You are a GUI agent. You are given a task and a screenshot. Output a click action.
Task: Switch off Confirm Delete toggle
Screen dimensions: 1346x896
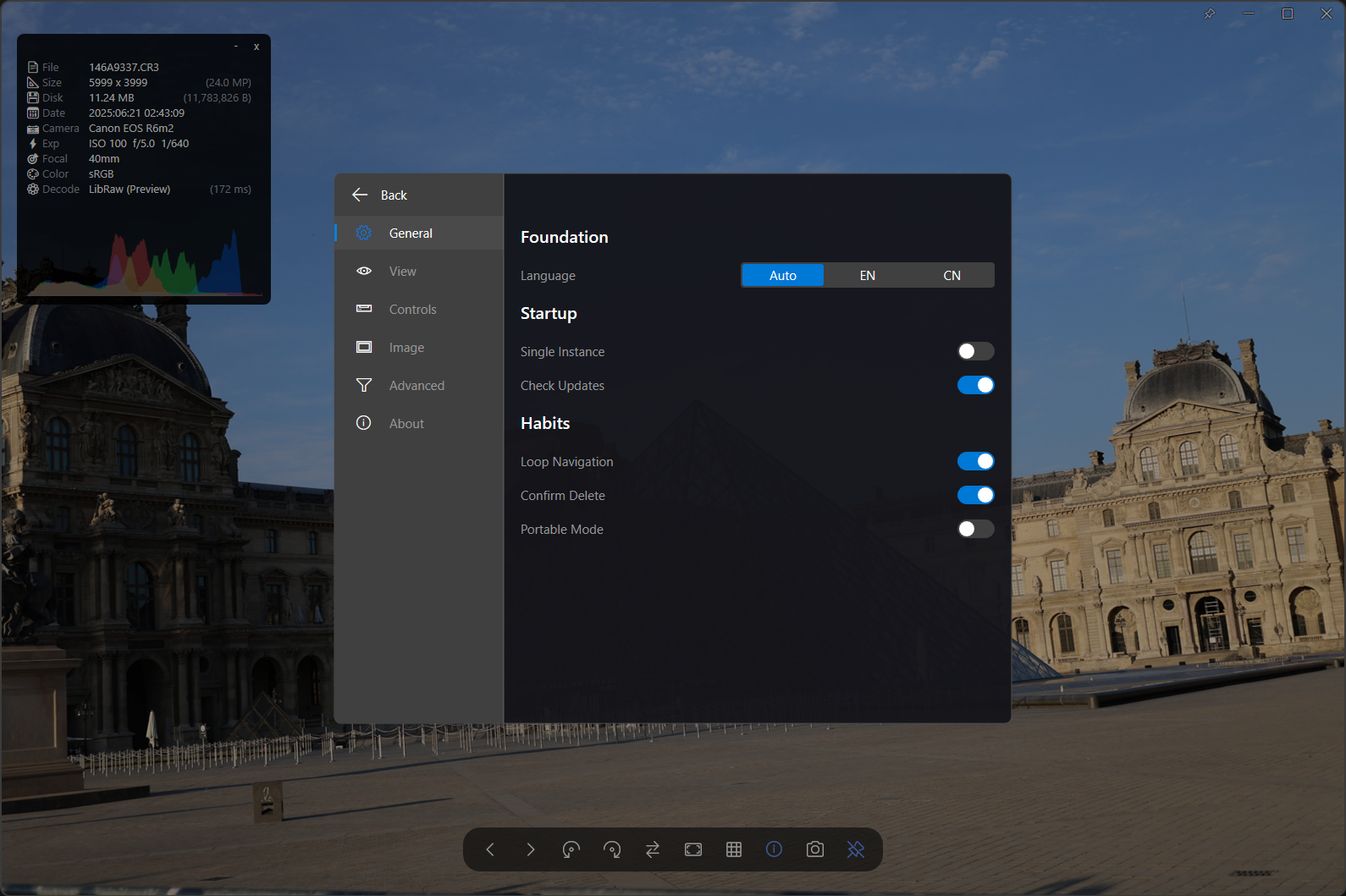(975, 495)
